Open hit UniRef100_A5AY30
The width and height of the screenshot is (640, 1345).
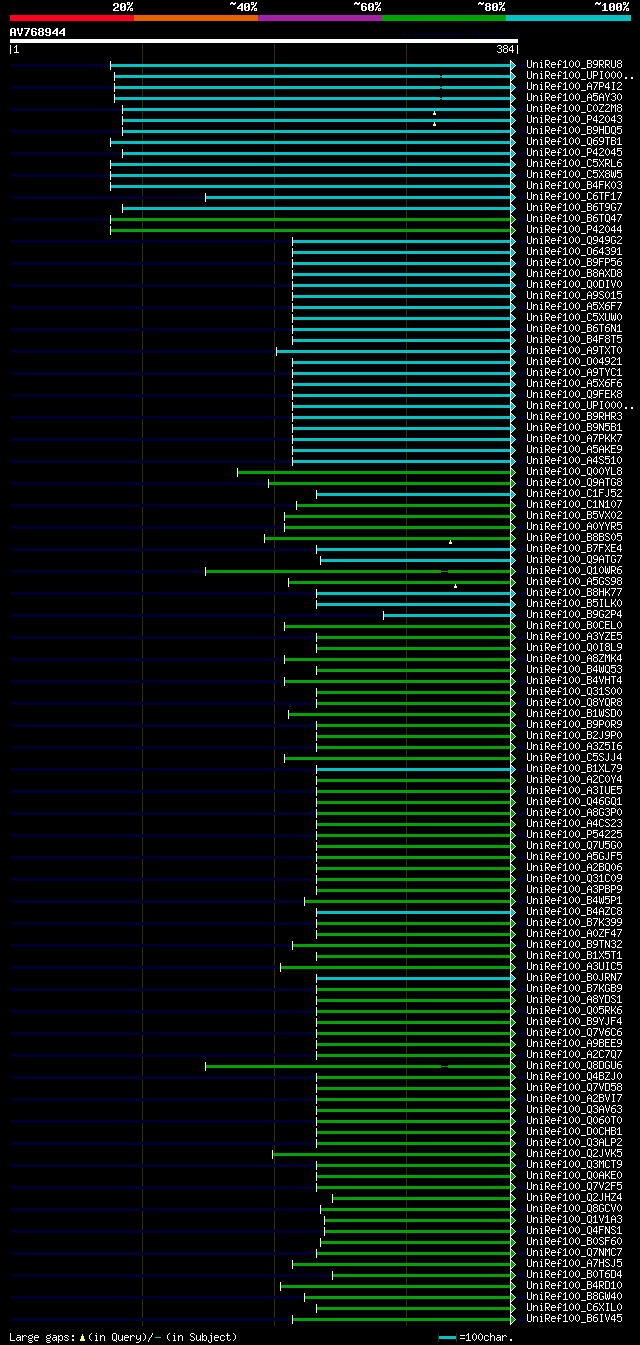tap(574, 98)
